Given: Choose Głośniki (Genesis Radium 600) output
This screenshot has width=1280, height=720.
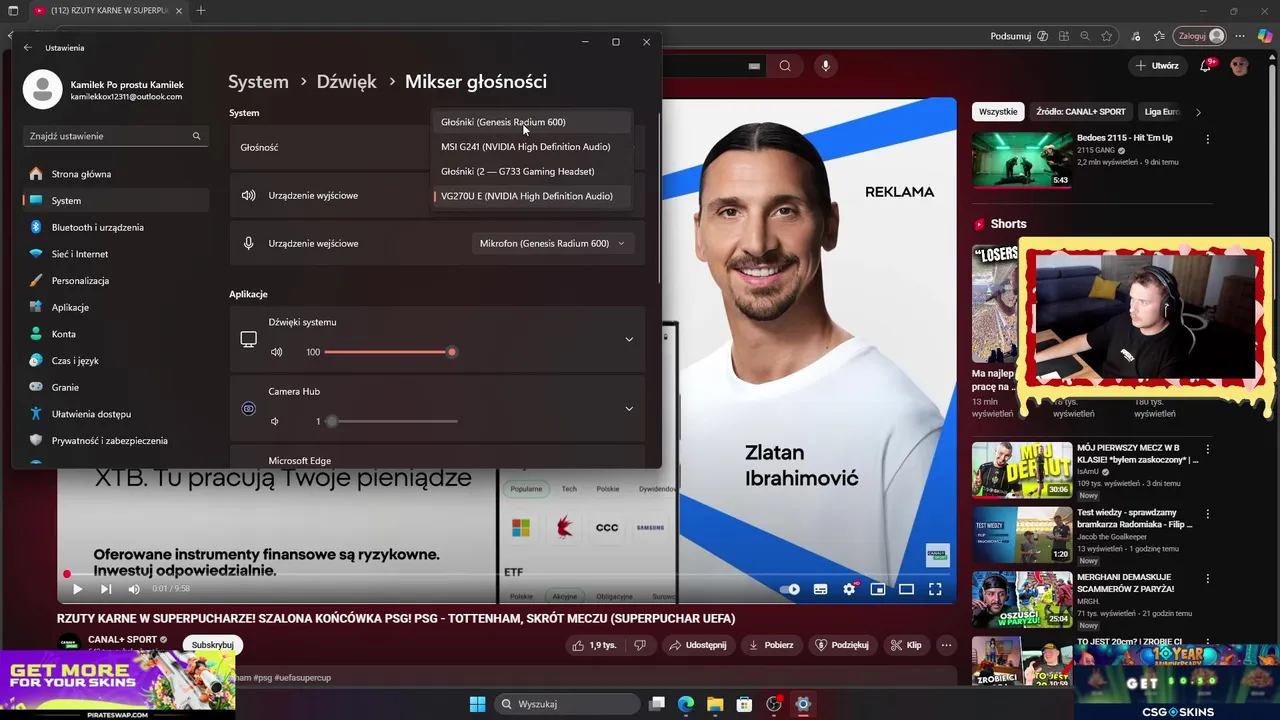Looking at the screenshot, I should pos(532,122).
